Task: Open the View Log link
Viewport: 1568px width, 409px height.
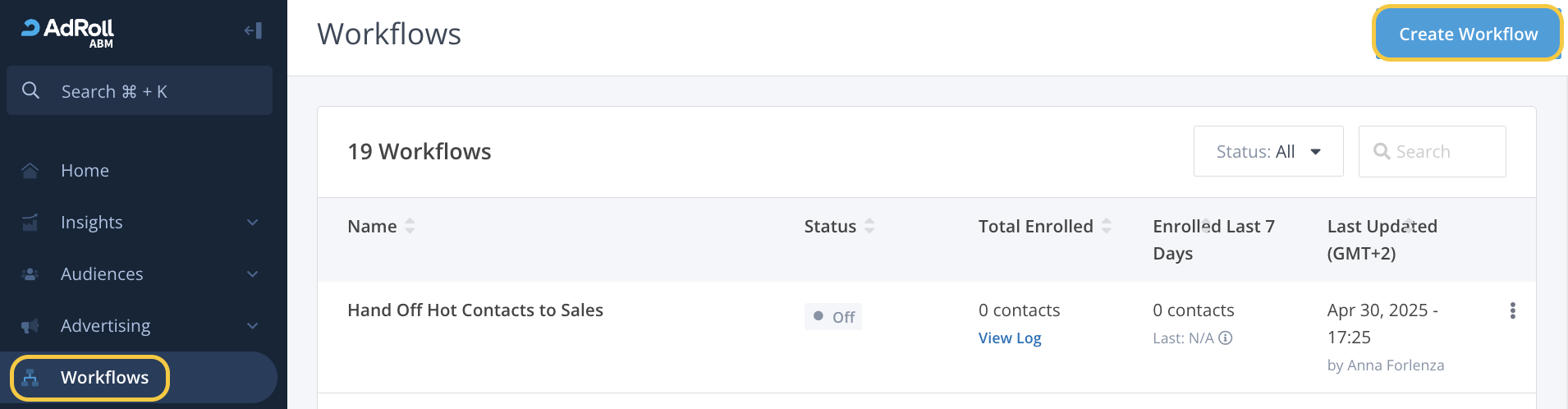Action: (x=1009, y=338)
